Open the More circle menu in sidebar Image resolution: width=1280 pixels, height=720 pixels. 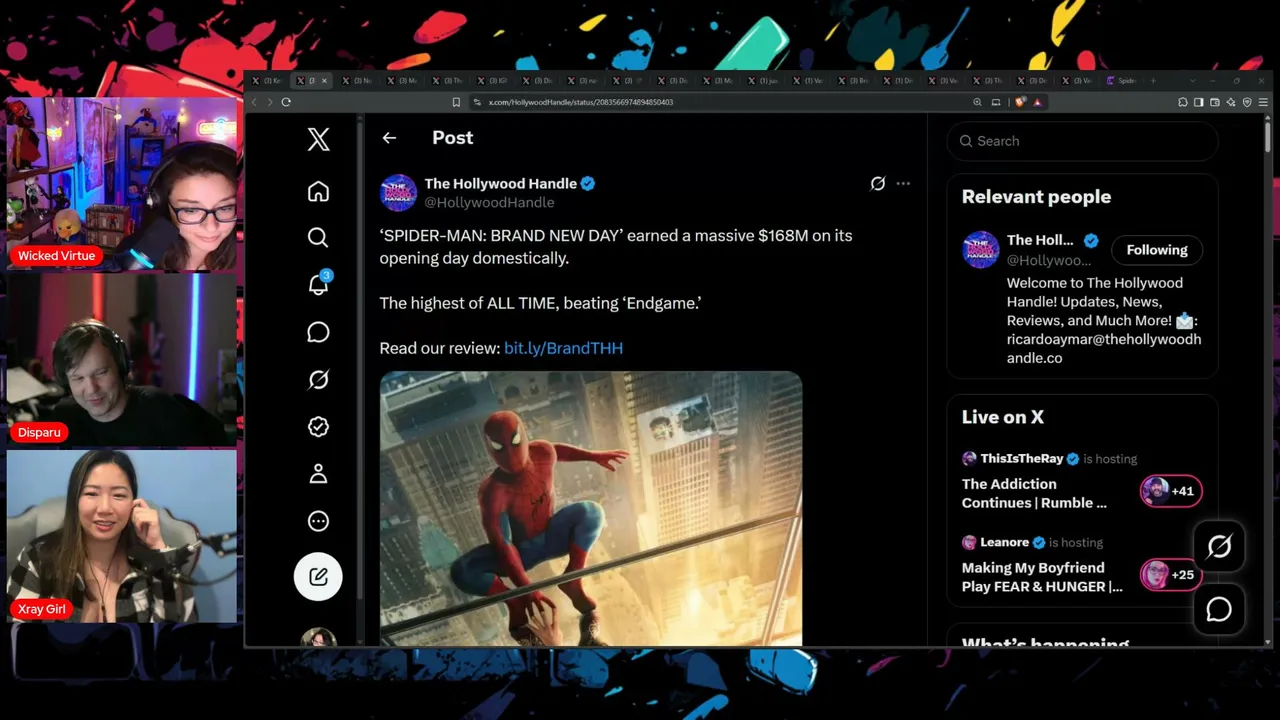pos(318,521)
